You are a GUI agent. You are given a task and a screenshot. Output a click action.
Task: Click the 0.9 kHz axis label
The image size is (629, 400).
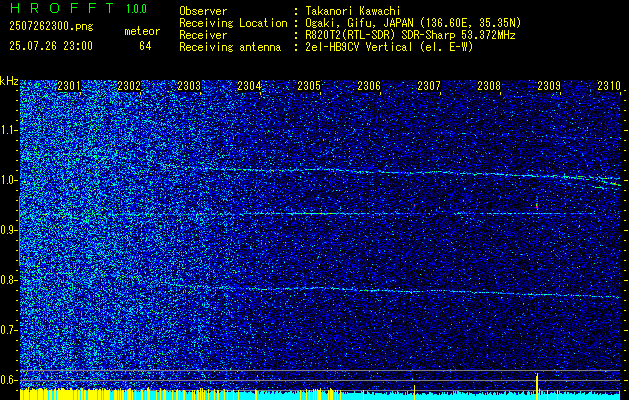click(x=9, y=230)
